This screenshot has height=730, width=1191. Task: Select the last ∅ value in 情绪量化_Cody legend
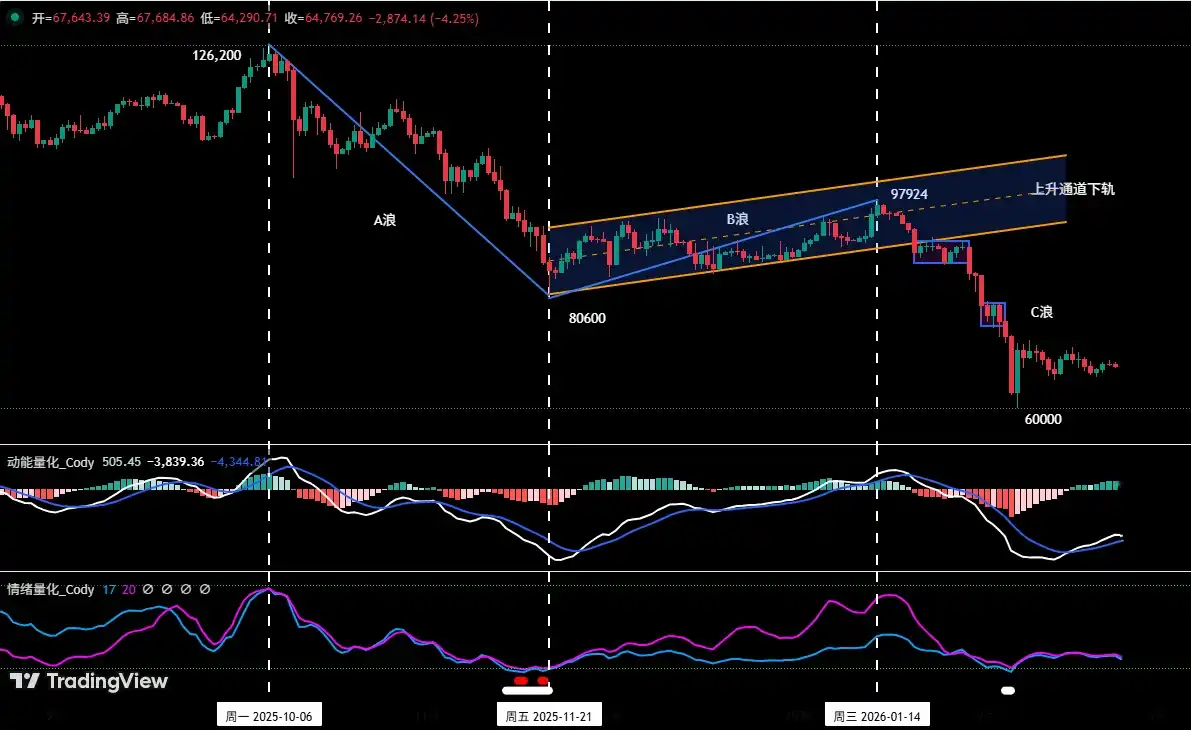point(205,590)
